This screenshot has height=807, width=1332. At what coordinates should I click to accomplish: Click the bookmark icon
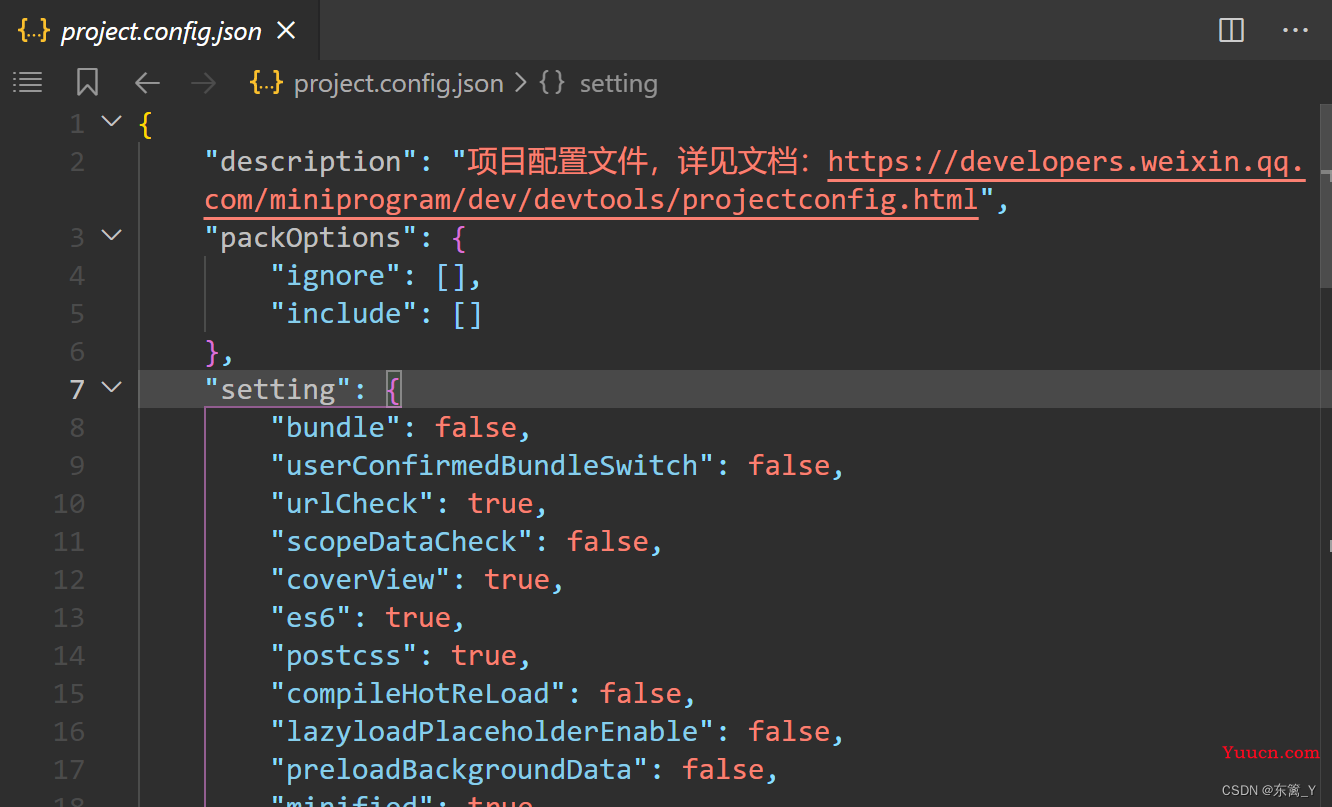[88, 83]
